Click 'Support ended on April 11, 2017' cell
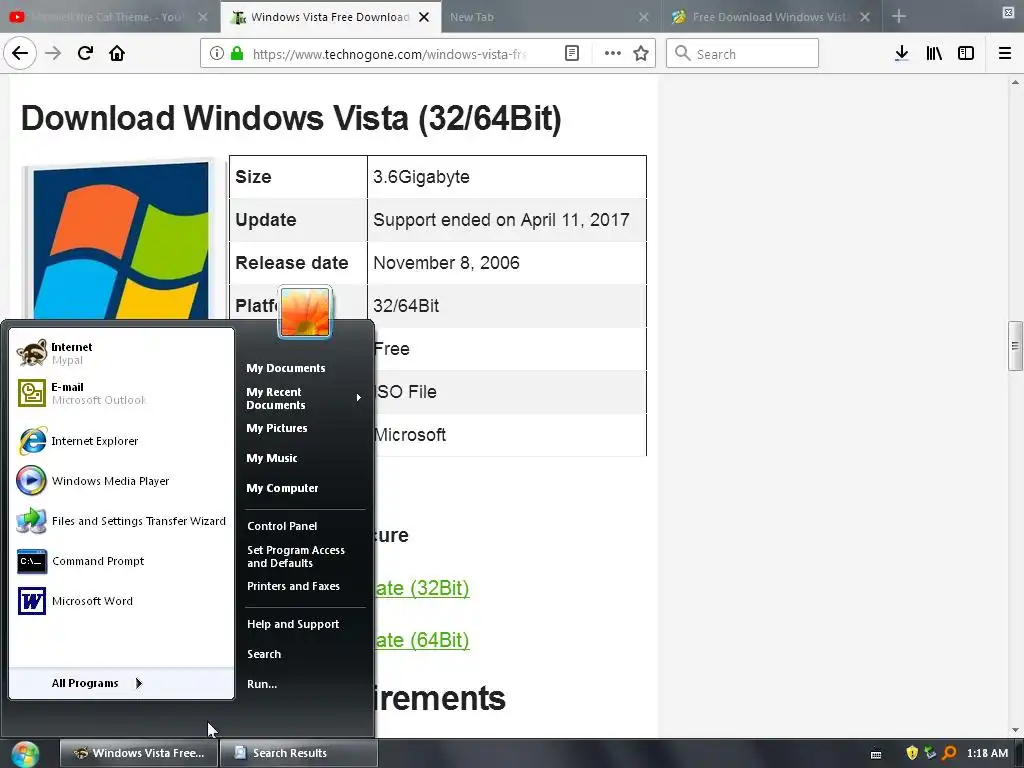1024x768 pixels. (x=507, y=220)
